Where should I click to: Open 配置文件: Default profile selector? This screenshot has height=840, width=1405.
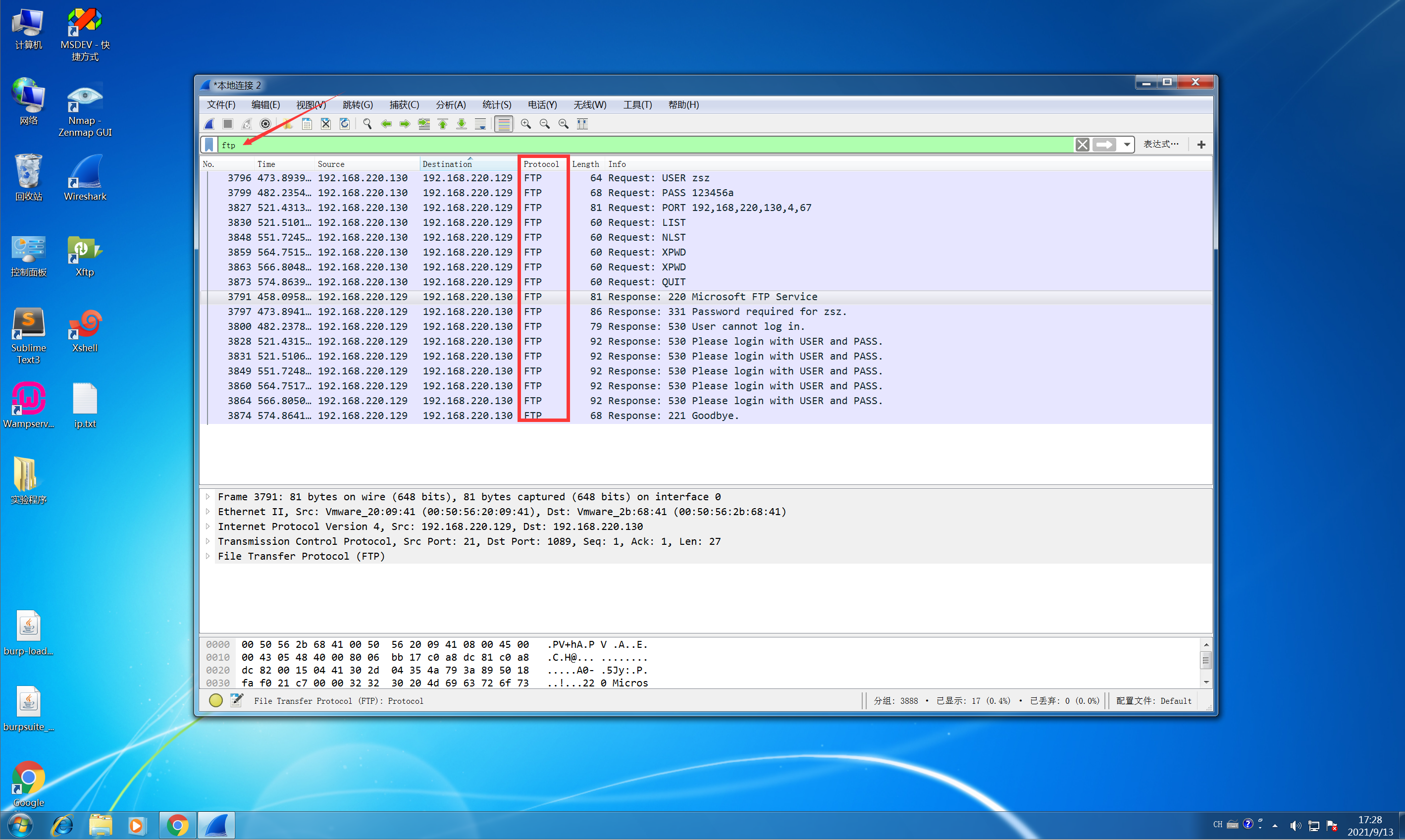pyautogui.click(x=1154, y=701)
